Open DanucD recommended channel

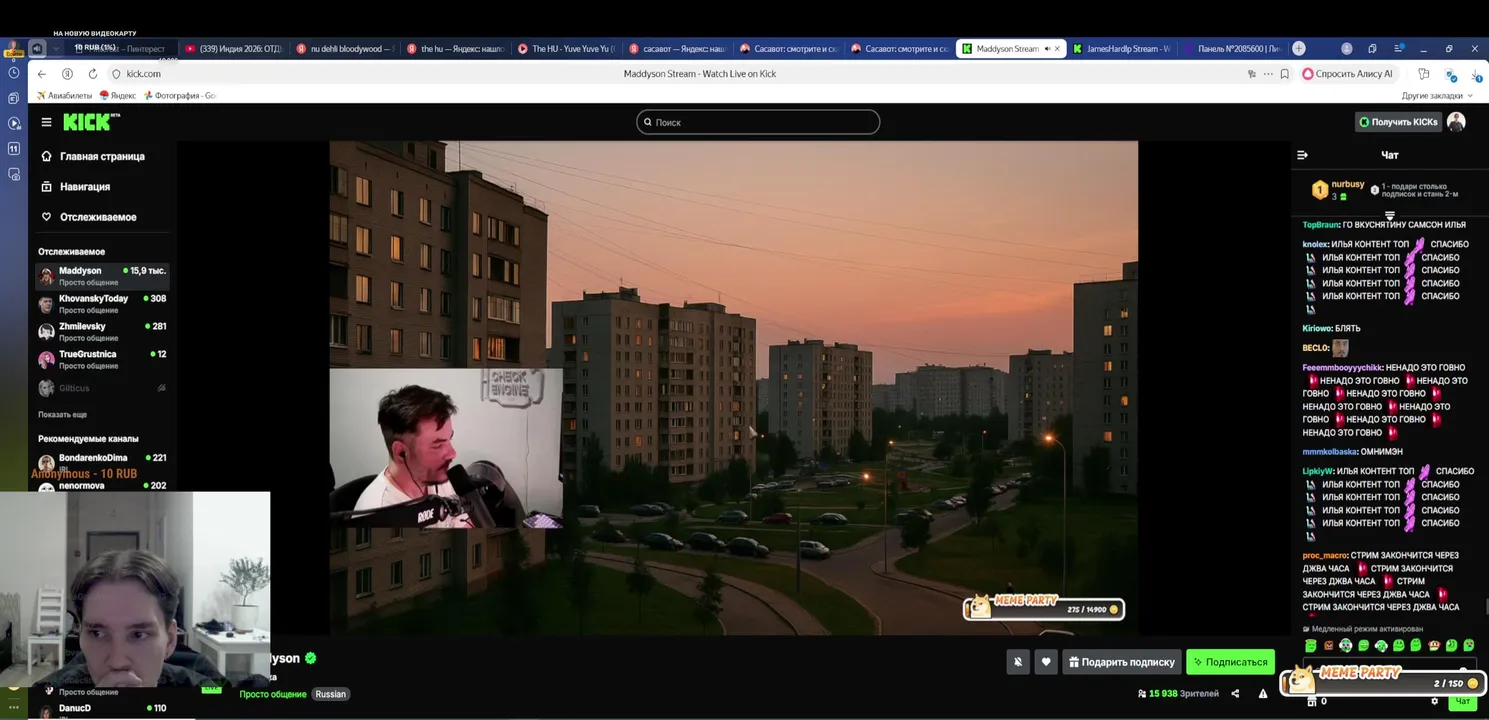coord(102,709)
